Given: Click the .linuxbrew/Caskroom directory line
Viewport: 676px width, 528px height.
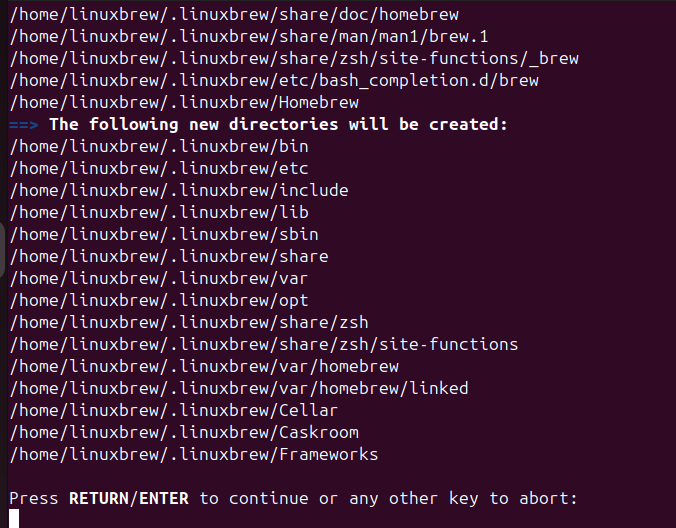Looking at the screenshot, I should tap(184, 432).
